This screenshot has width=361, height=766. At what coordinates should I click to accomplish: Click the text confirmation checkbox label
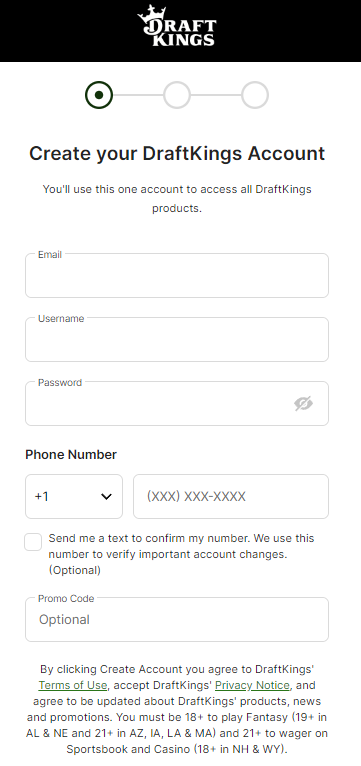(x=181, y=554)
